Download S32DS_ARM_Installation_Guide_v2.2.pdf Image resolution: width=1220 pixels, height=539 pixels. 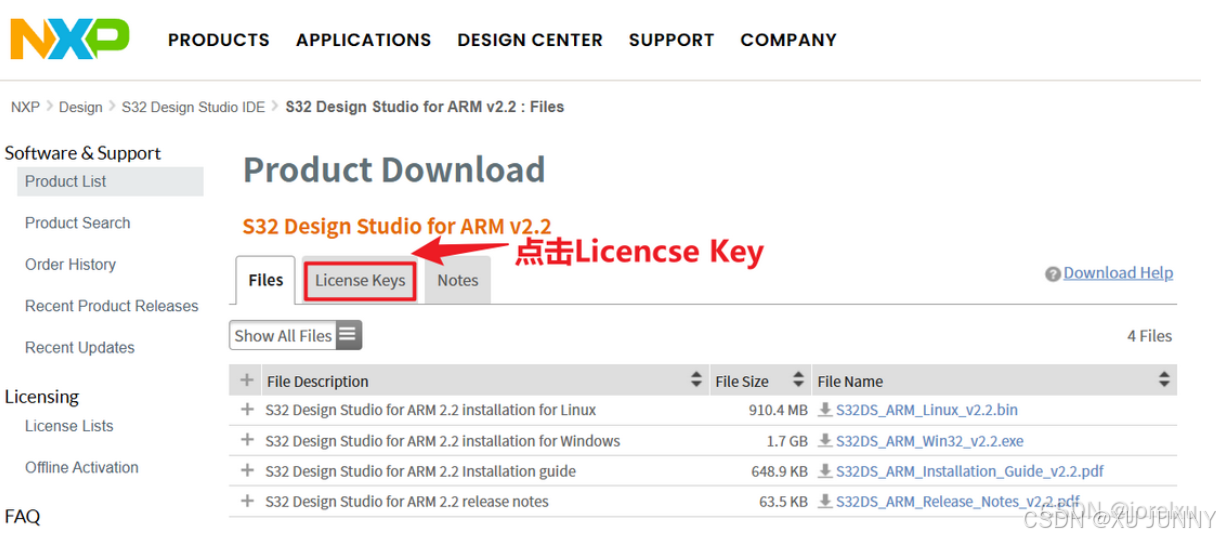point(970,471)
